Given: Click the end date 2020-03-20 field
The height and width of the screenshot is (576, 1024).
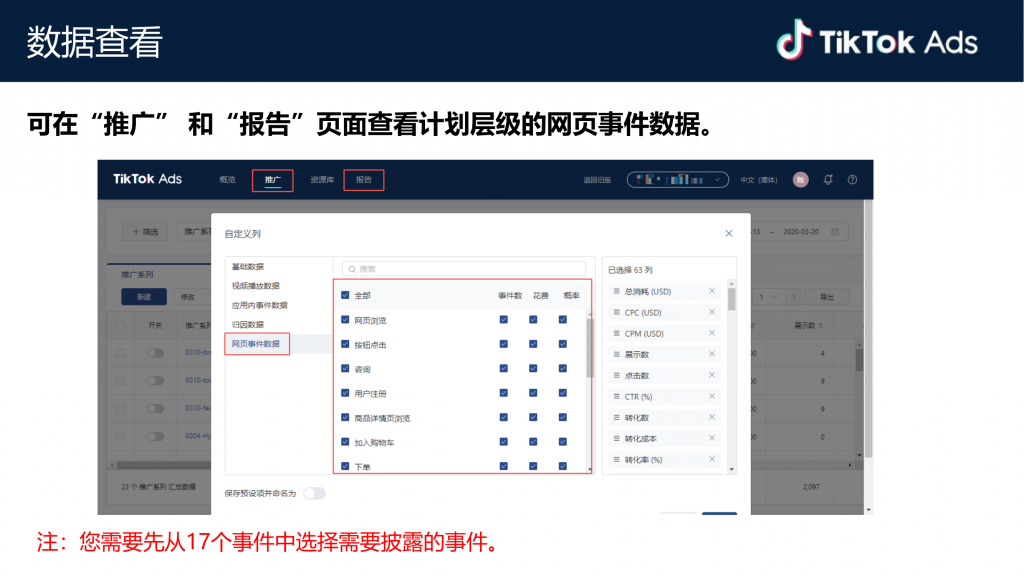Looking at the screenshot, I should 801,231.
